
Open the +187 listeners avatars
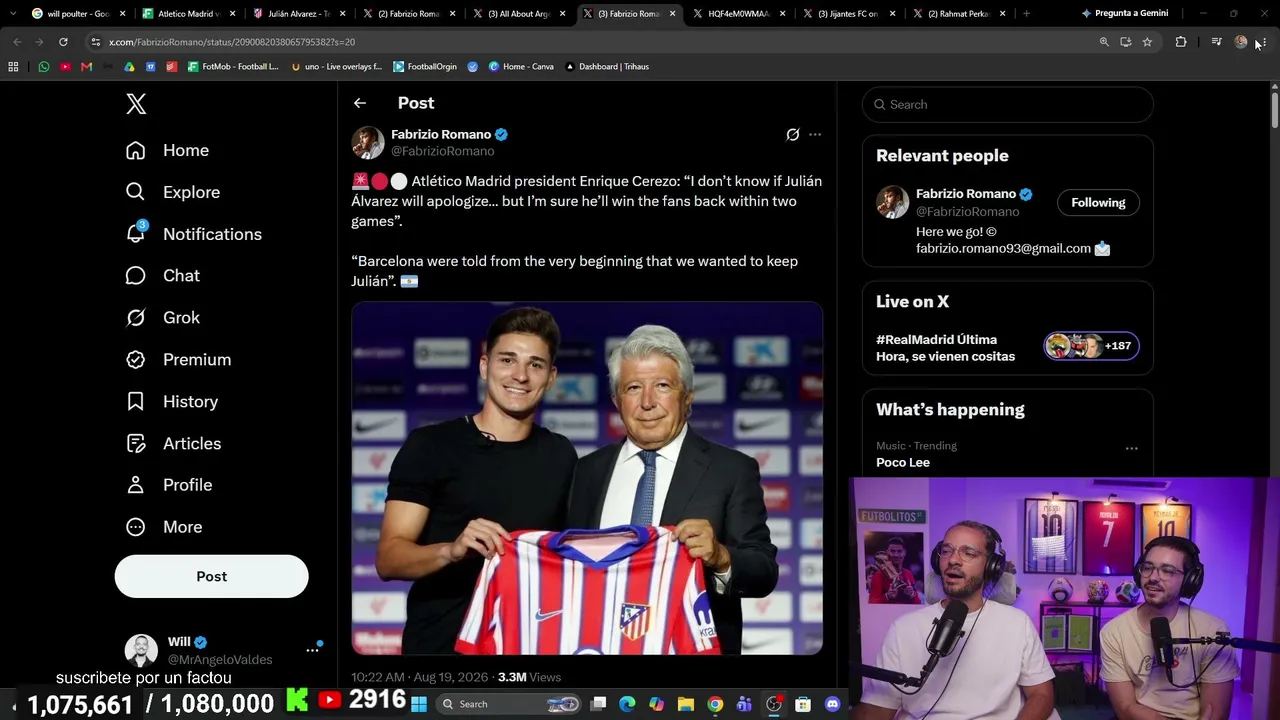click(1090, 346)
